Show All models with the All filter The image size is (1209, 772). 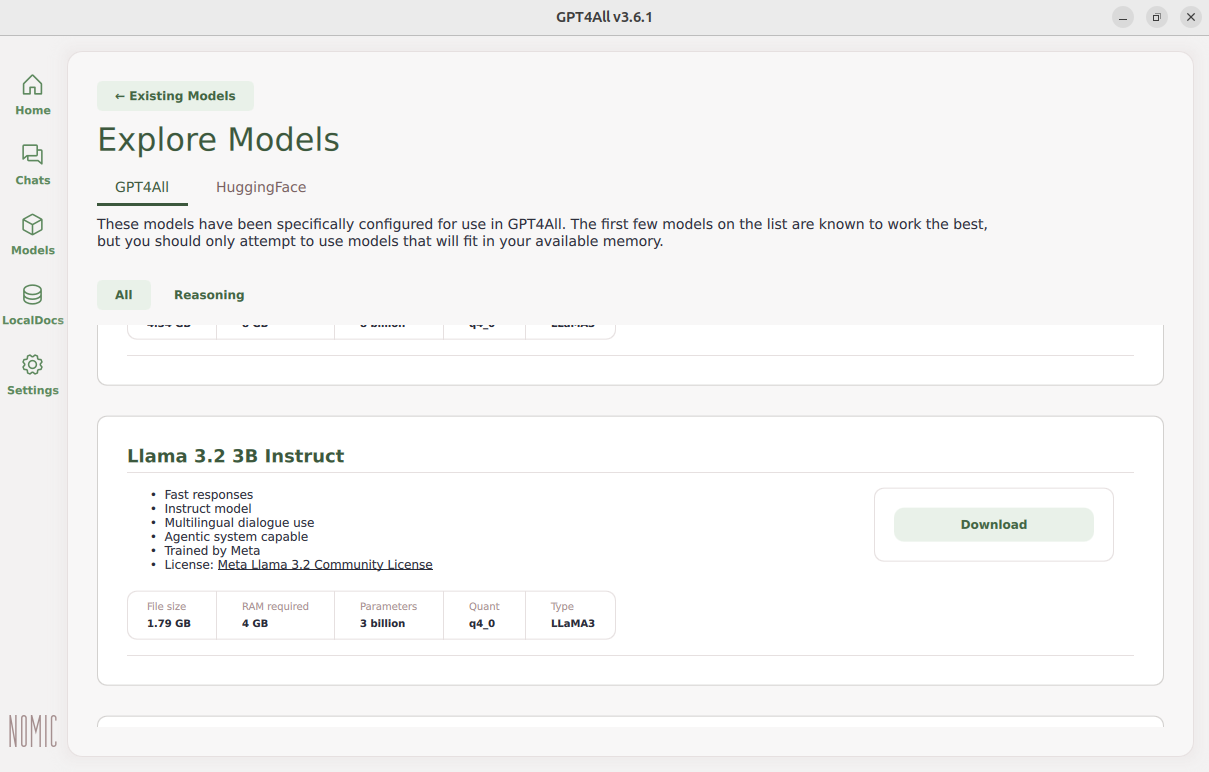tap(124, 295)
